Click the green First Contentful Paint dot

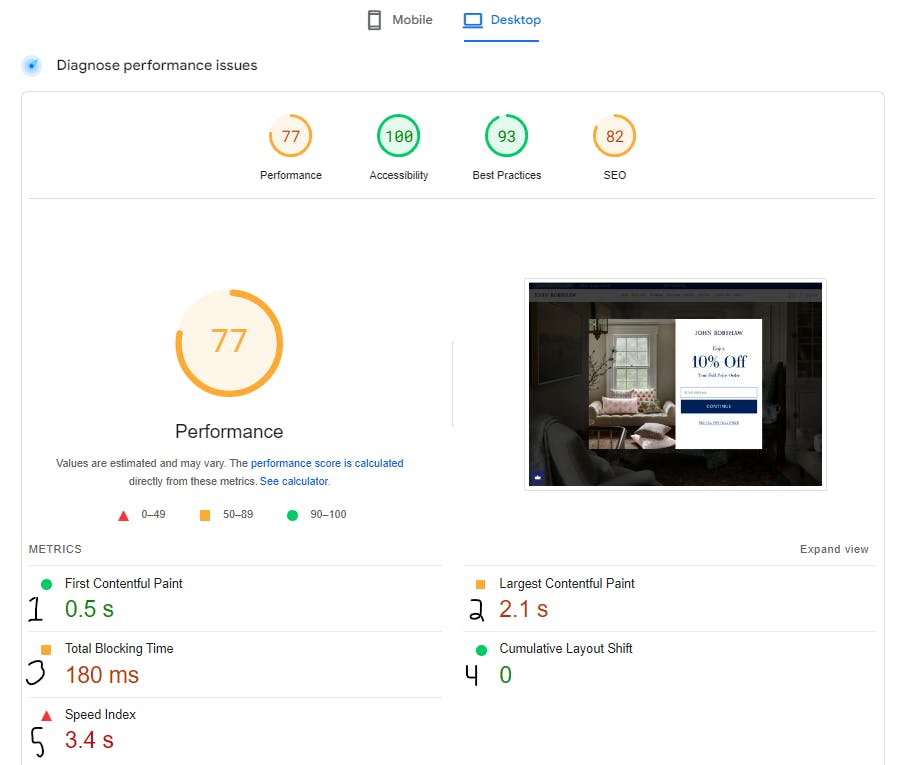[47, 584]
